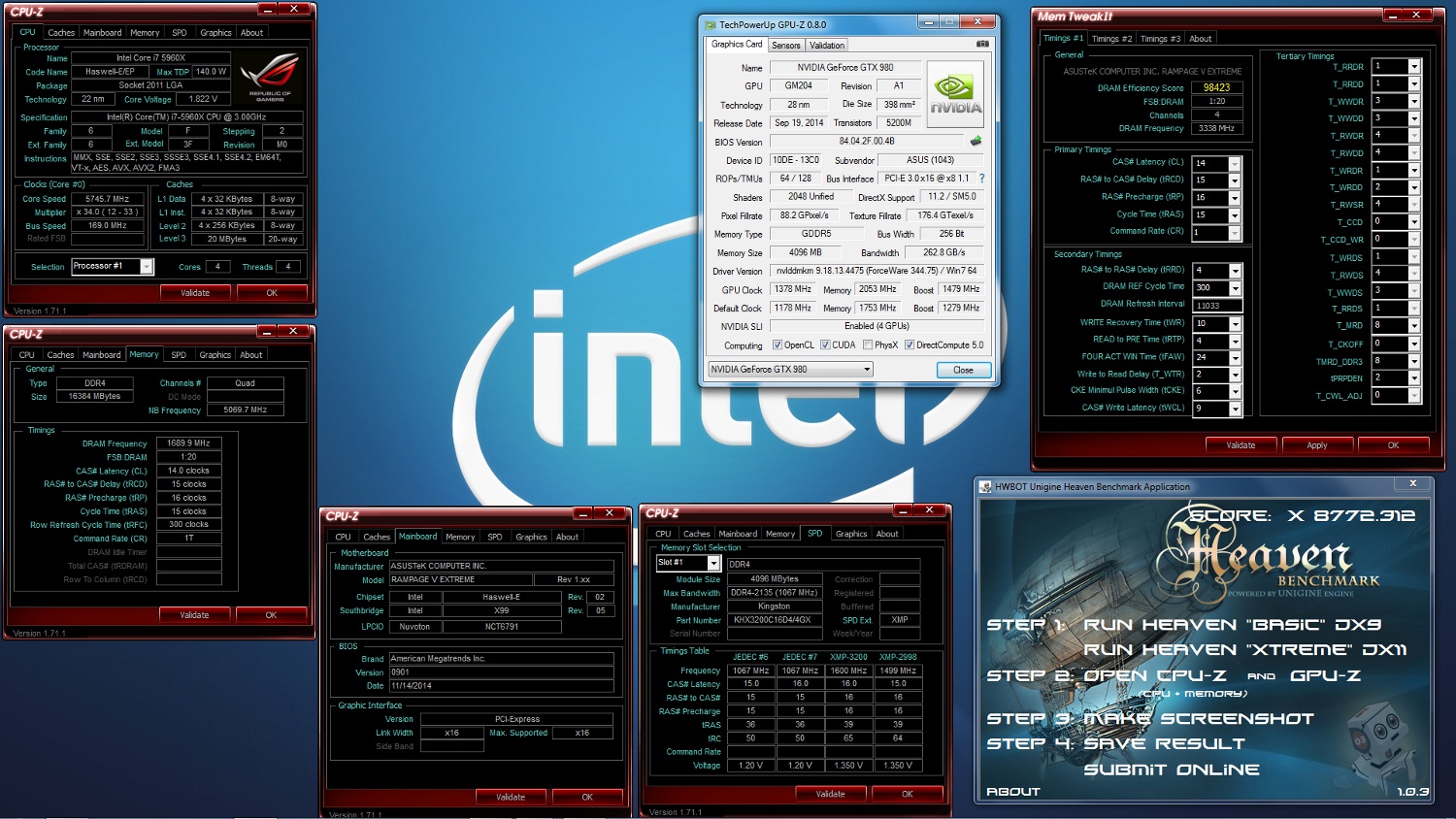
Task: Open Graphics tab in the CPU-Z Mainboard window
Action: pos(531,537)
